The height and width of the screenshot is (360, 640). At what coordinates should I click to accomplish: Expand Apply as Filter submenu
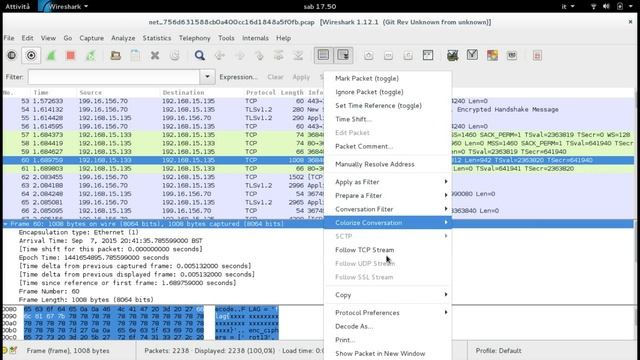pos(388,182)
